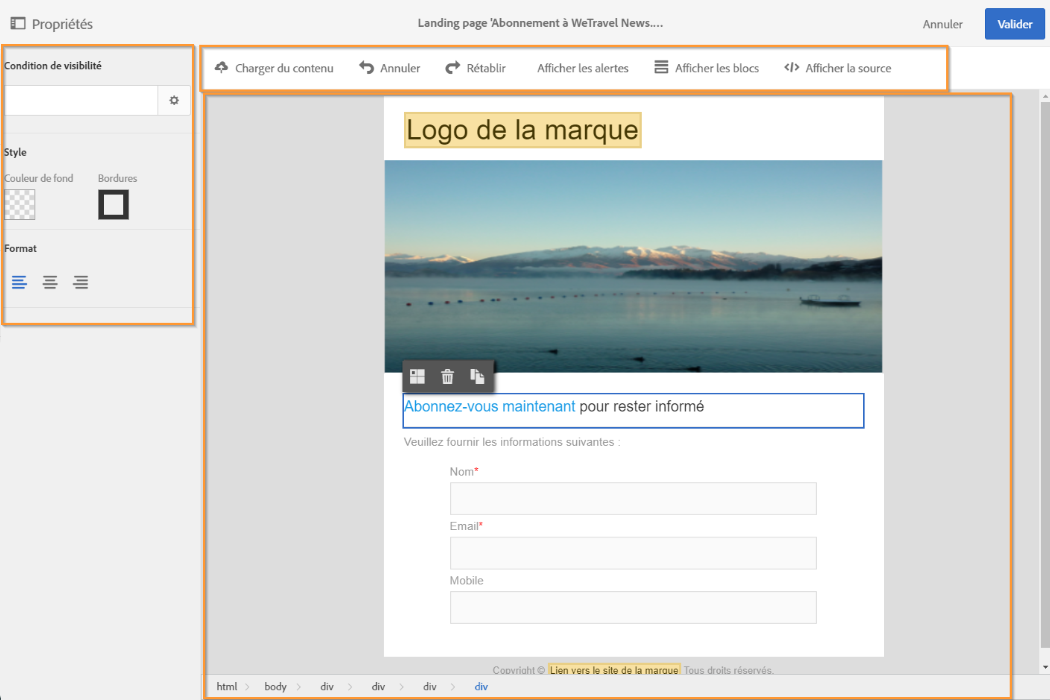Screen dimensions: 1050x700
Task: Click the Charger du contenu cloud icon
Action: 221,68
